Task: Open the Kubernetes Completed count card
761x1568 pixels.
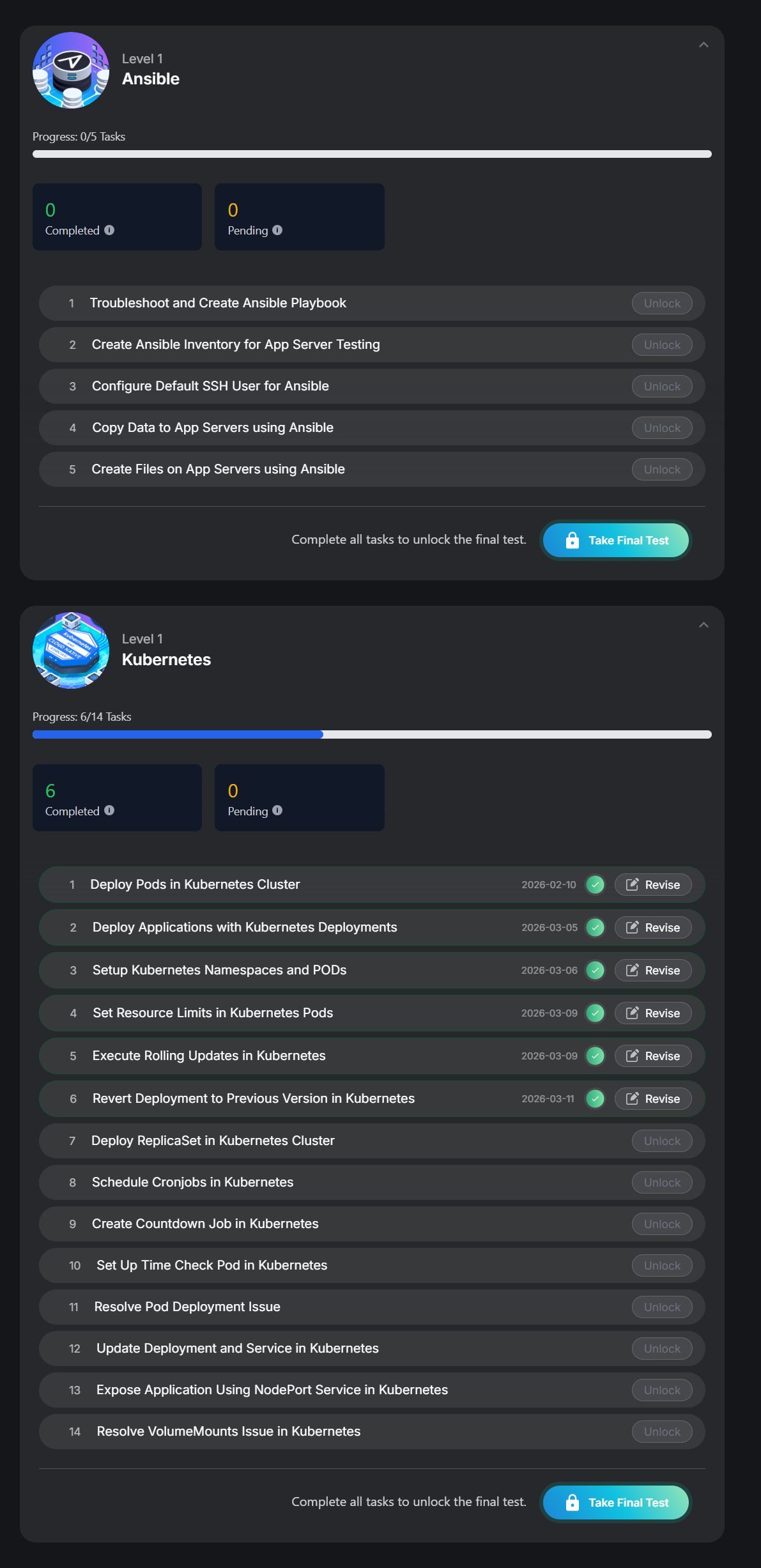Action: (117, 797)
